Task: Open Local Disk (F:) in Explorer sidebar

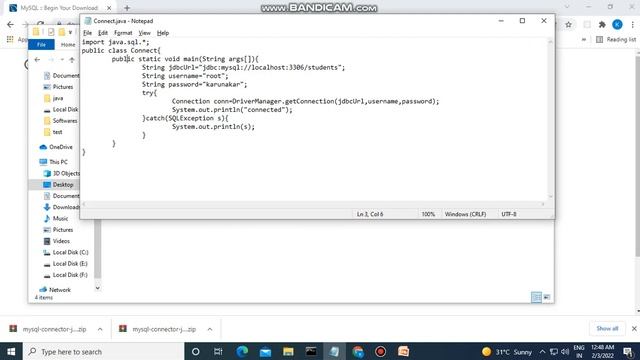Action: [65, 275]
